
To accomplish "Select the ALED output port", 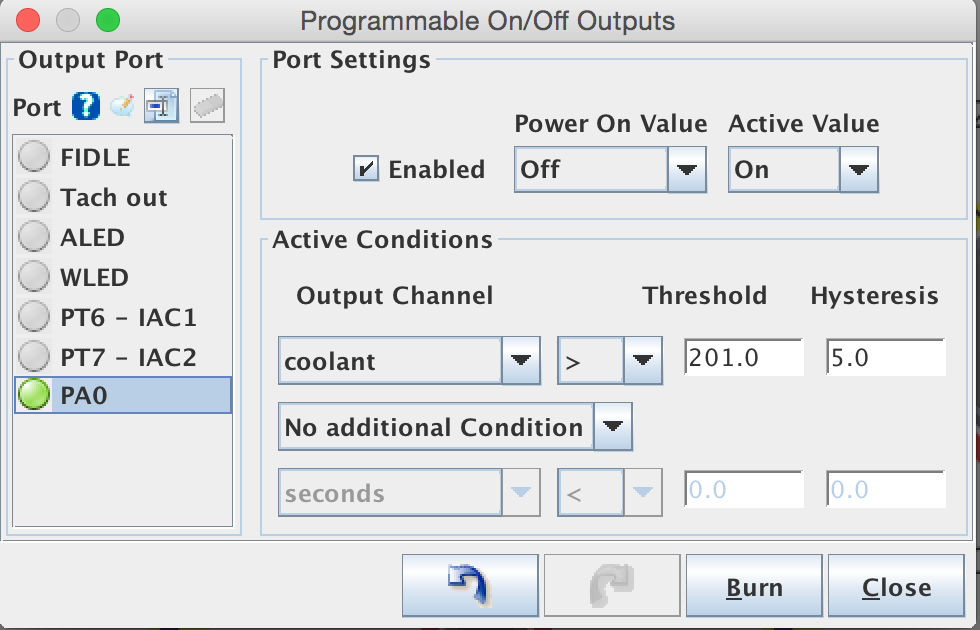I will [123, 237].
